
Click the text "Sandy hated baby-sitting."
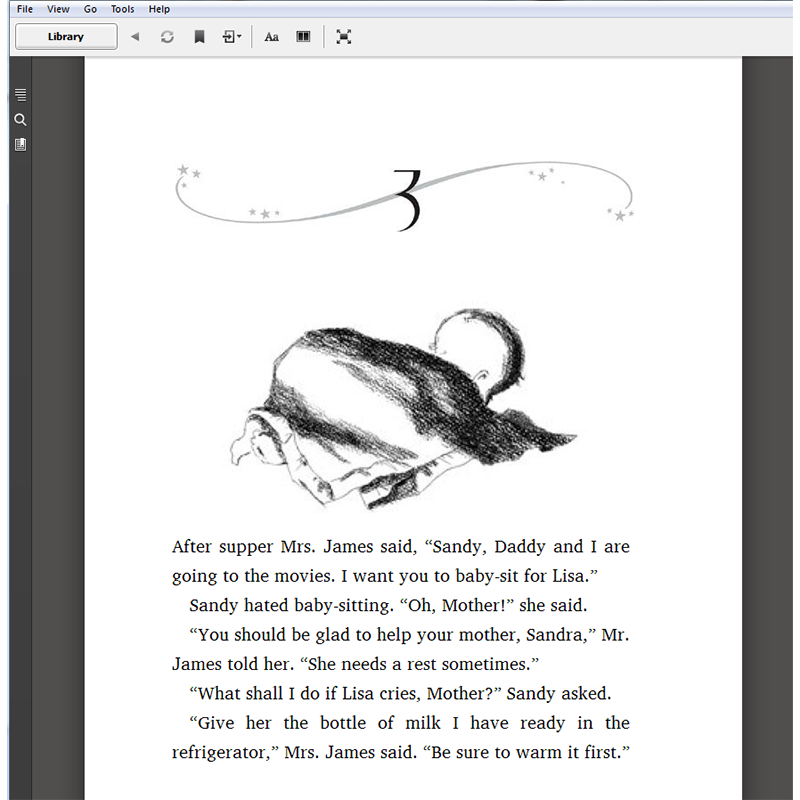[x=291, y=606]
